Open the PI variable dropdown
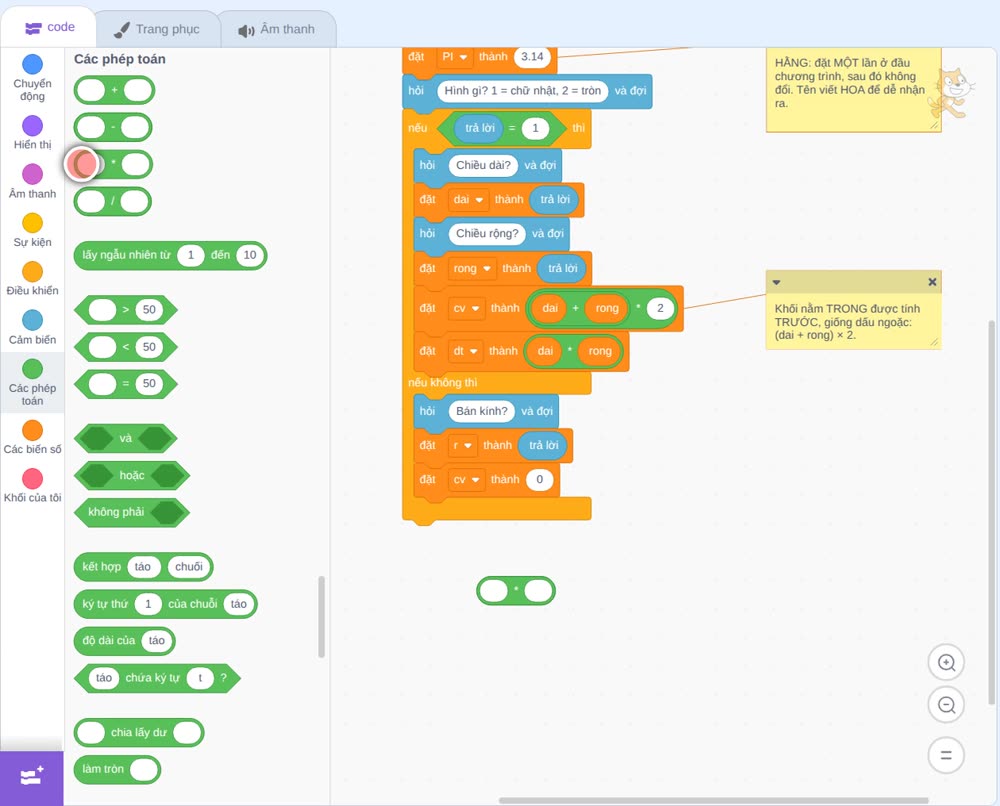 tap(455, 57)
